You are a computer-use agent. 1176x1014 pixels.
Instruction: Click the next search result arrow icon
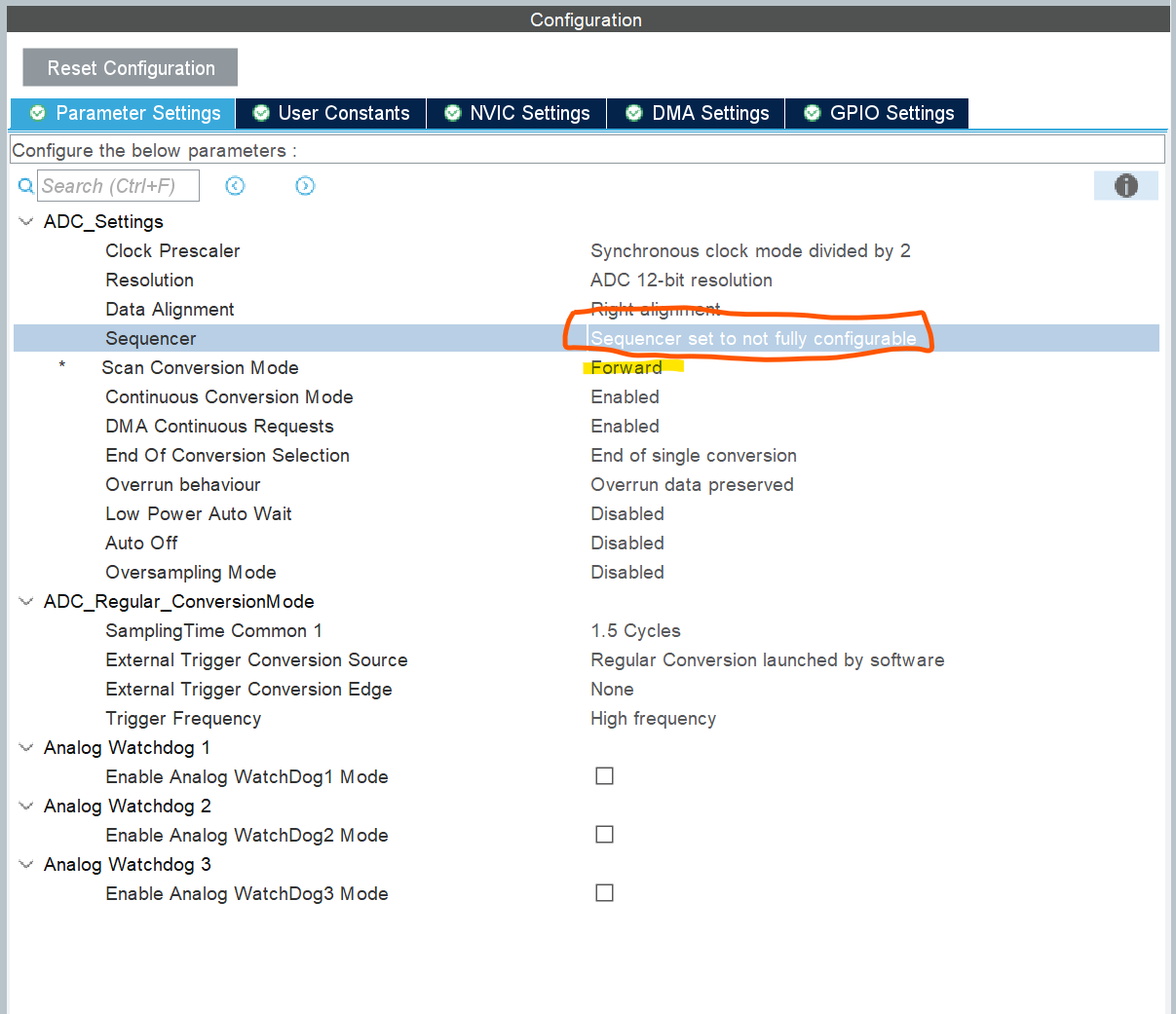(x=305, y=185)
